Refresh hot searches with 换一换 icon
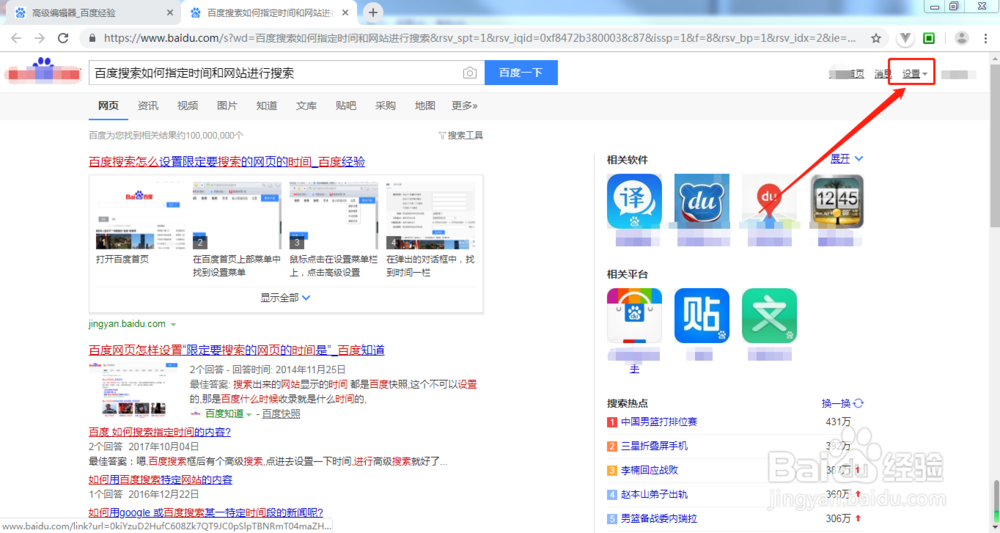 tap(858, 403)
